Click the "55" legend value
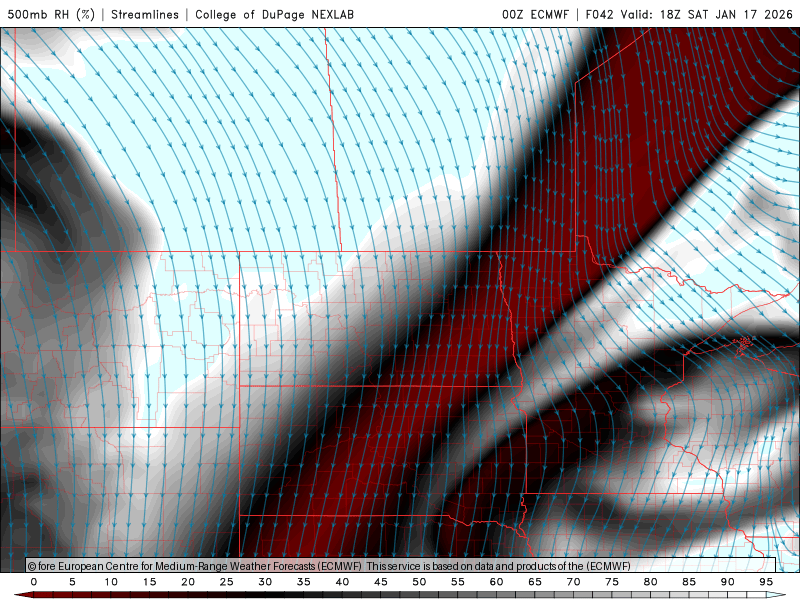 [x=458, y=582]
